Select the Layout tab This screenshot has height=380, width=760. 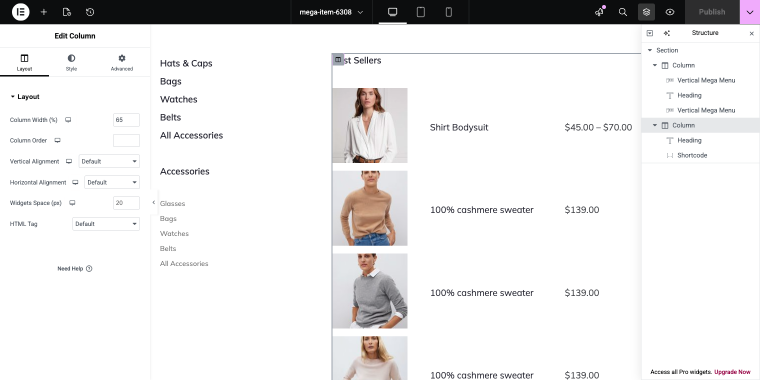(x=24, y=63)
